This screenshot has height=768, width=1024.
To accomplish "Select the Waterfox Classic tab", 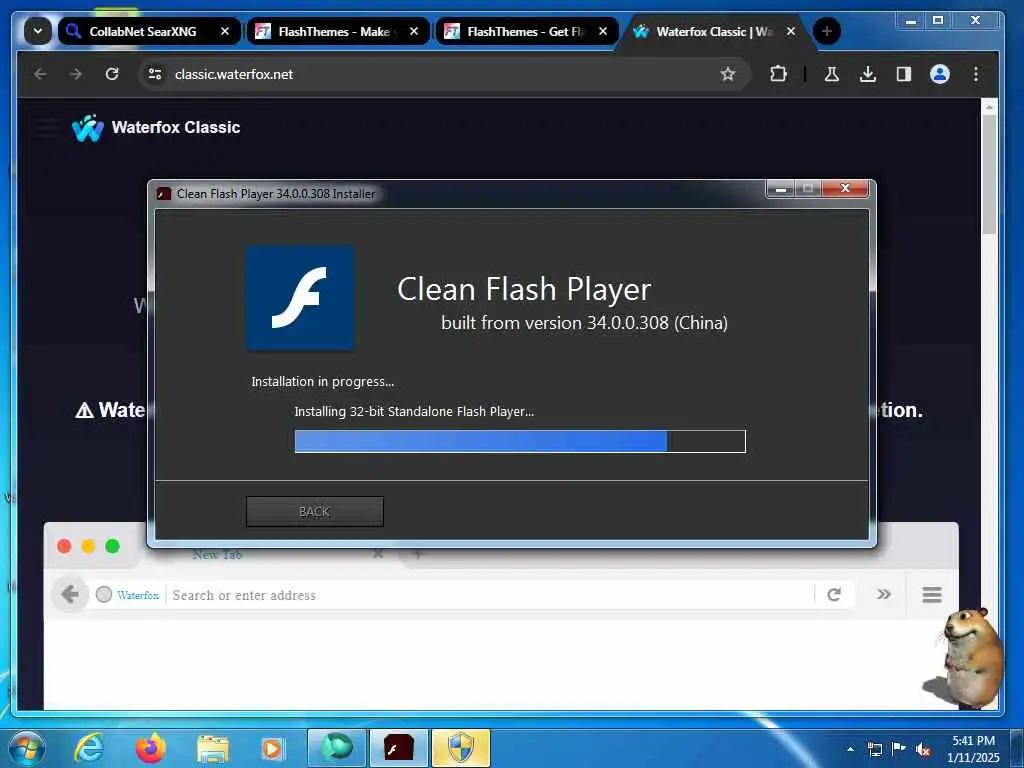I will pyautogui.click(x=716, y=31).
